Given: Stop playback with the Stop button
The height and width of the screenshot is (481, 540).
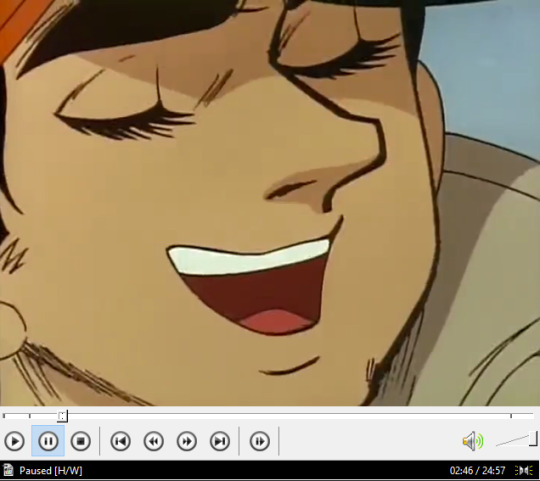Looking at the screenshot, I should click(x=81, y=441).
